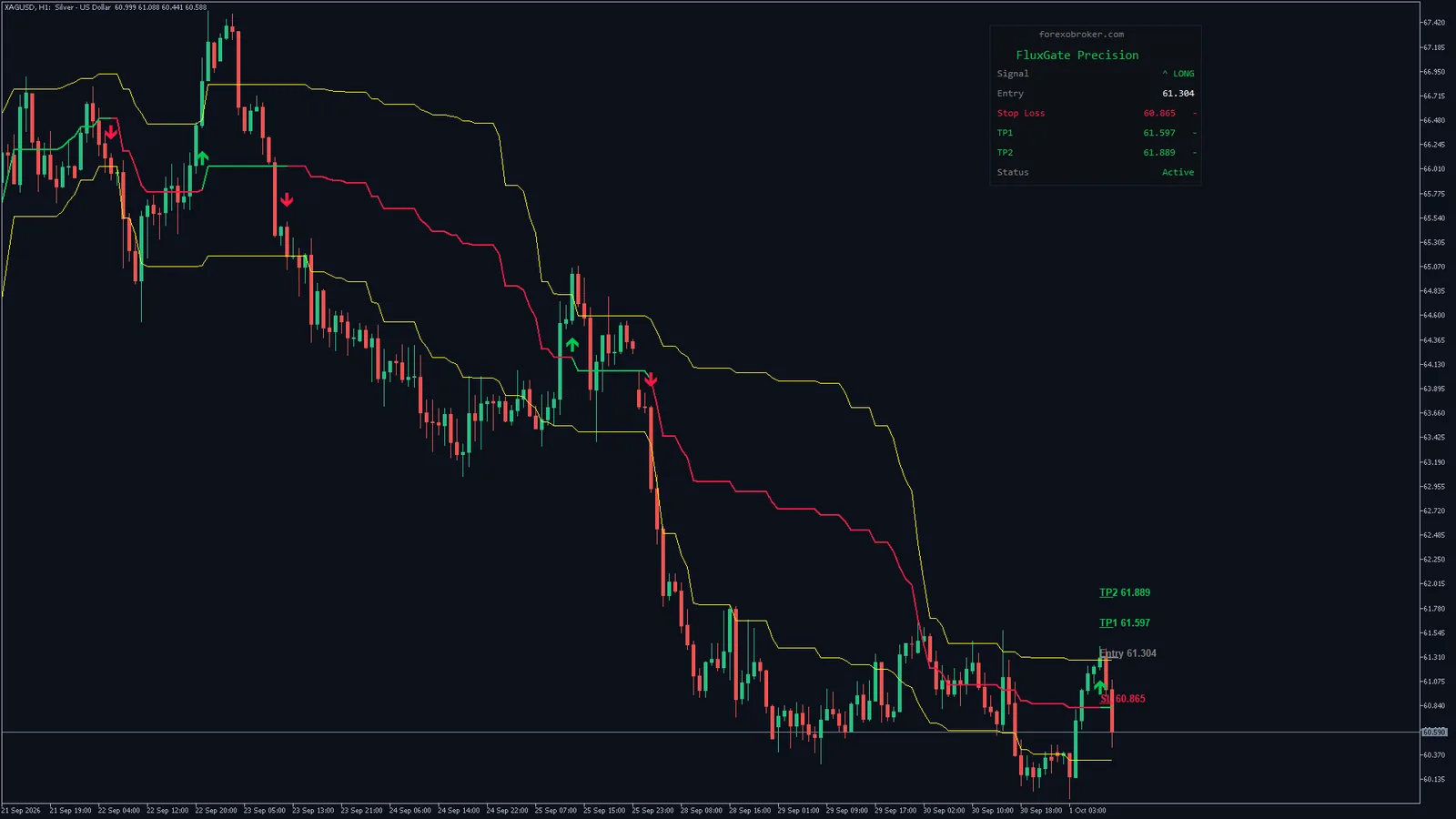Select the panel's TP1 value 61.597

tap(1159, 133)
